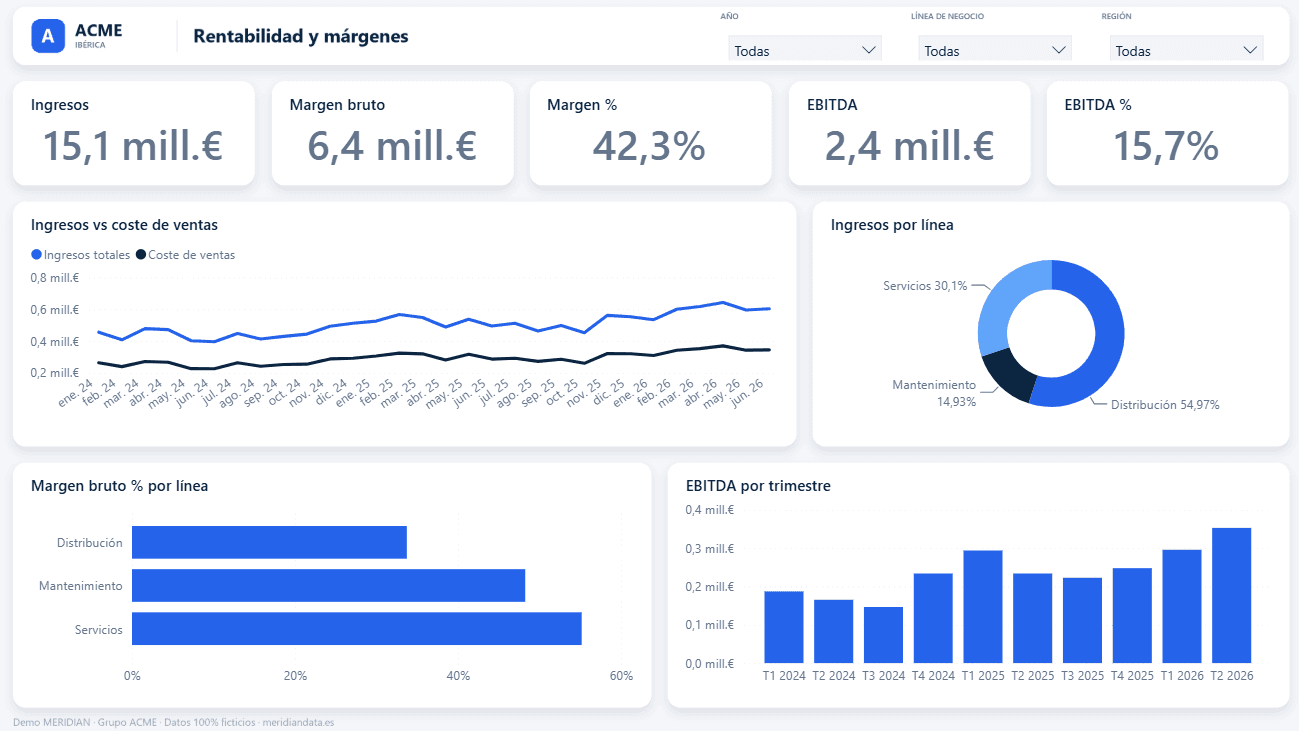Image resolution: width=1299 pixels, height=731 pixels.
Task: Select the T1 2026 EBITDA bar
Action: tap(1182, 606)
